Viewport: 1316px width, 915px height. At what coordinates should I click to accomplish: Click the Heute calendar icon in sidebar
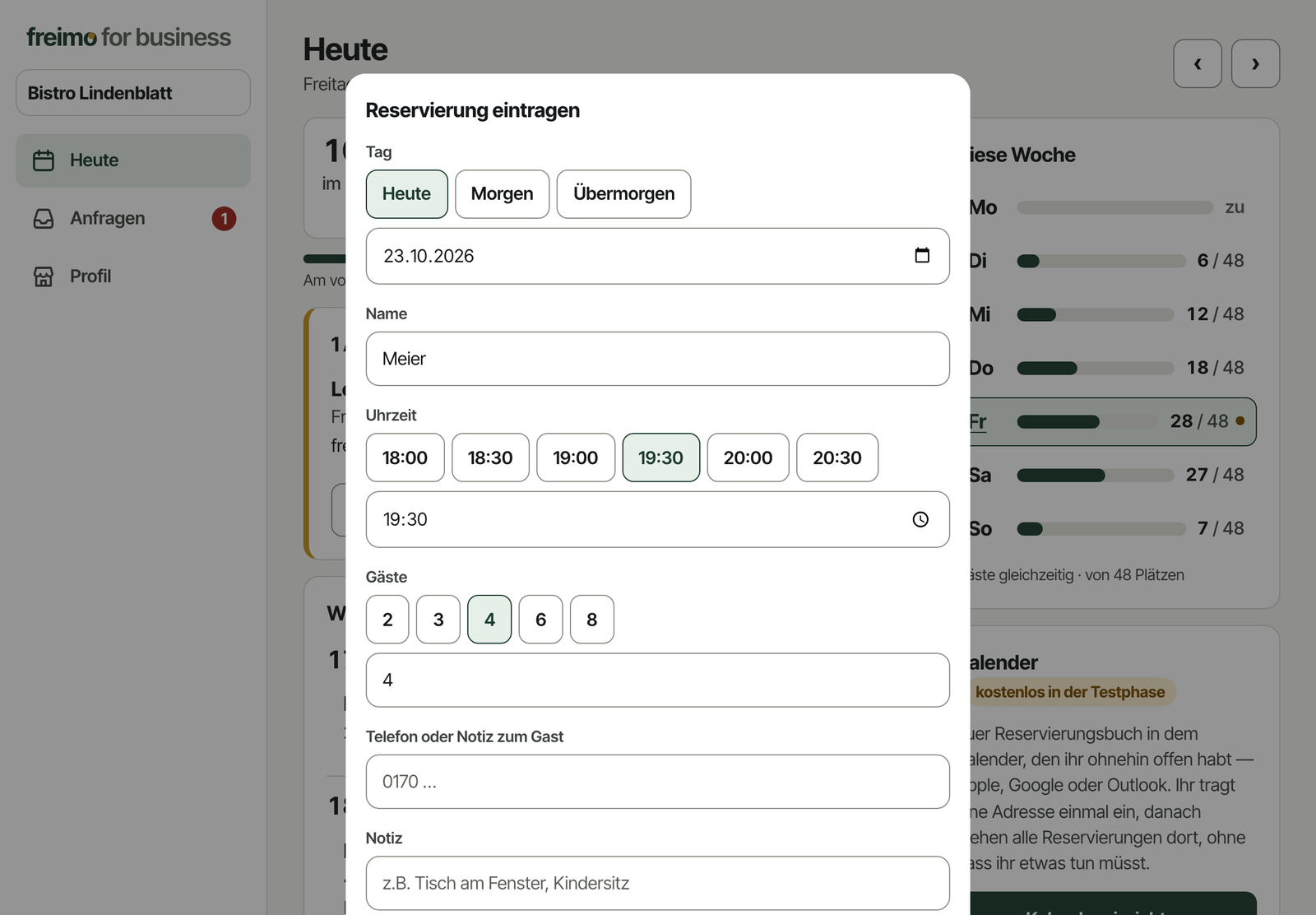(x=44, y=160)
